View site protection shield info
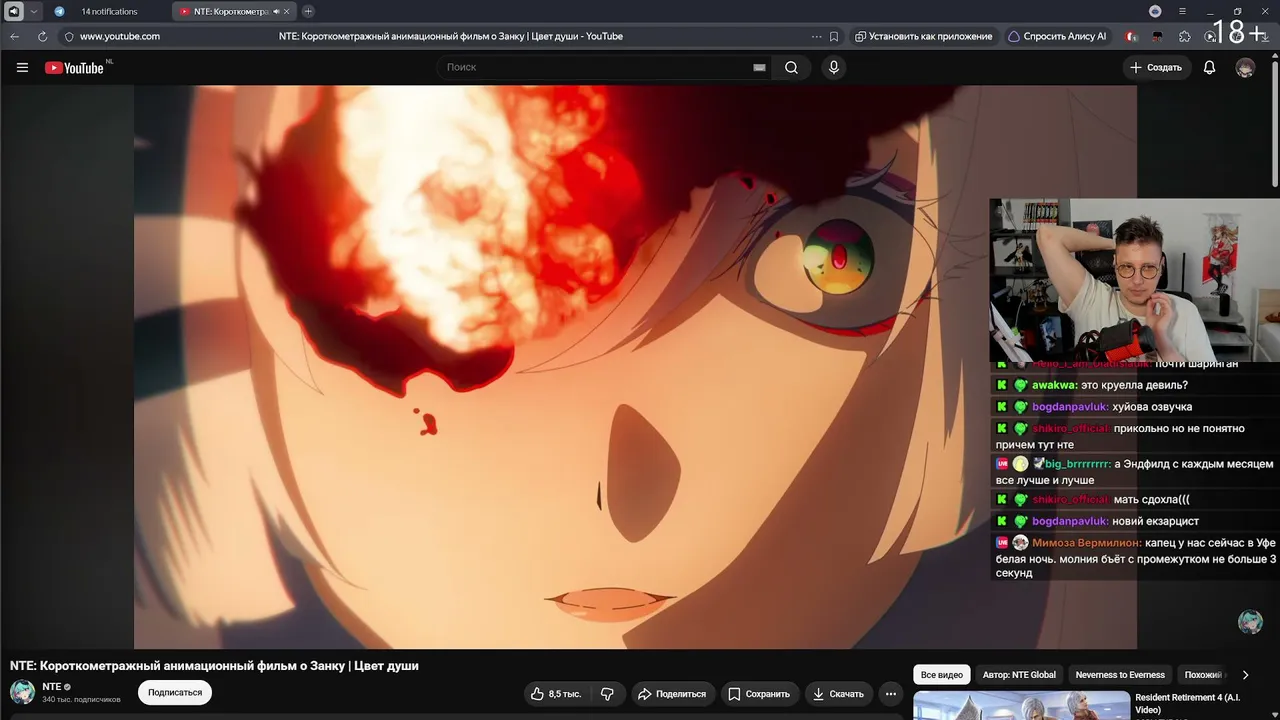This screenshot has height=720, width=1280. point(69,36)
